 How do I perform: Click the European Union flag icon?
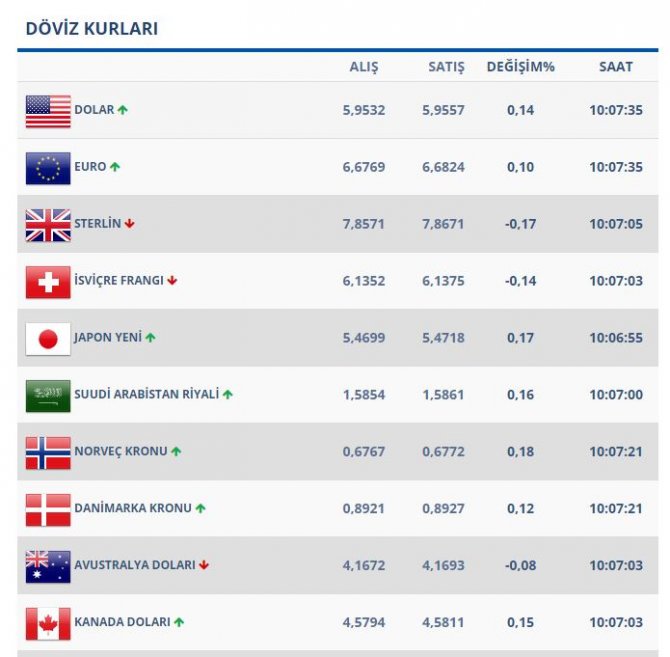click(x=48, y=168)
